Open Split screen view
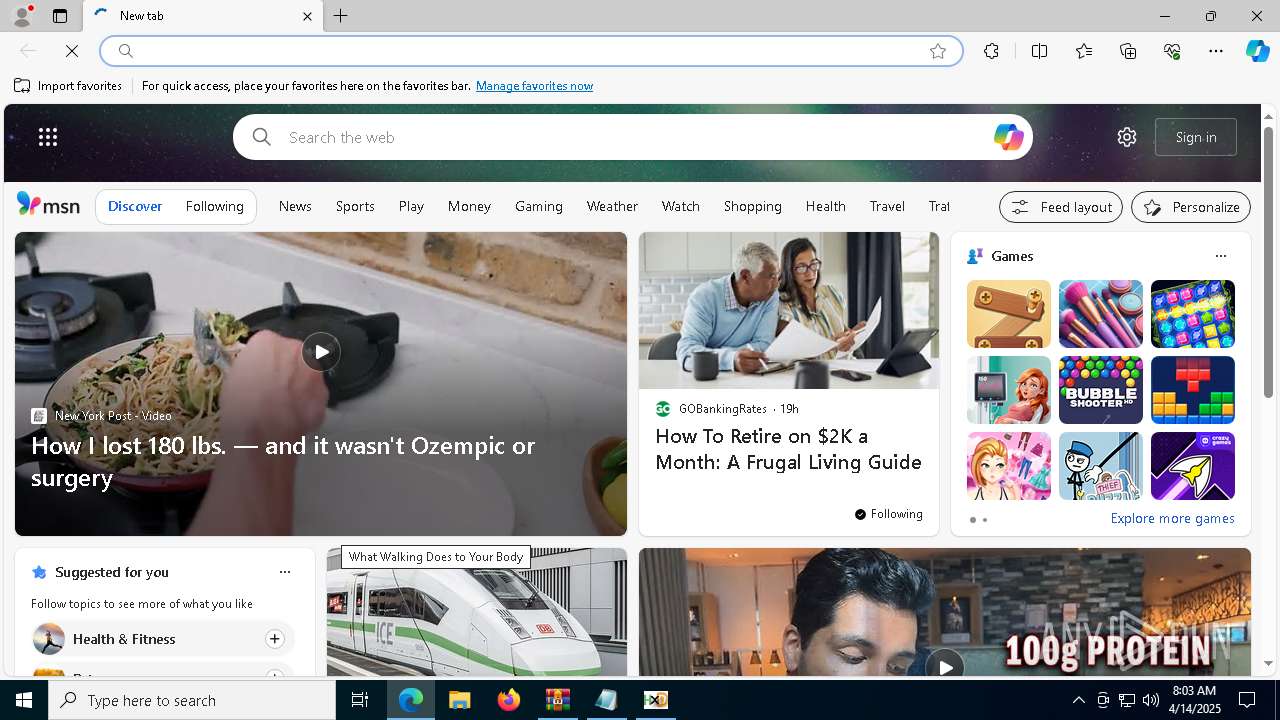Screen dimensions: 1280x720 click(x=1039, y=51)
